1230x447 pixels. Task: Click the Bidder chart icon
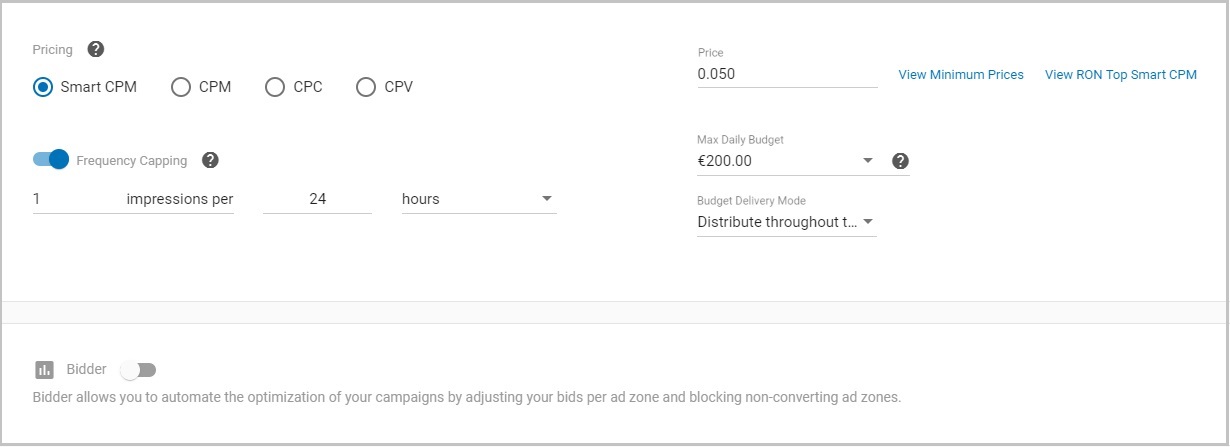(44, 370)
